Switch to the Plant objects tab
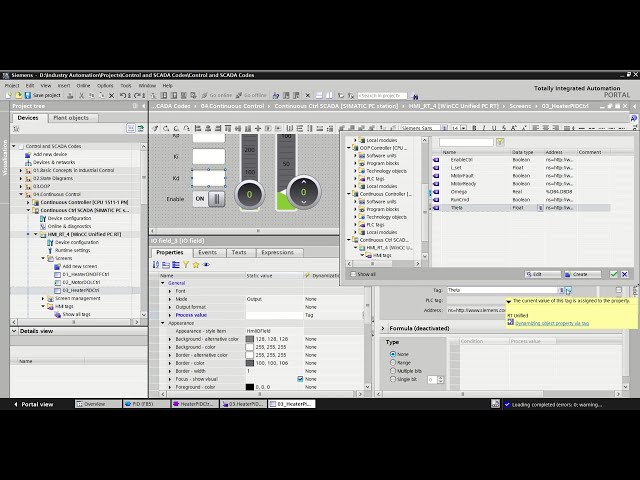 (x=71, y=118)
